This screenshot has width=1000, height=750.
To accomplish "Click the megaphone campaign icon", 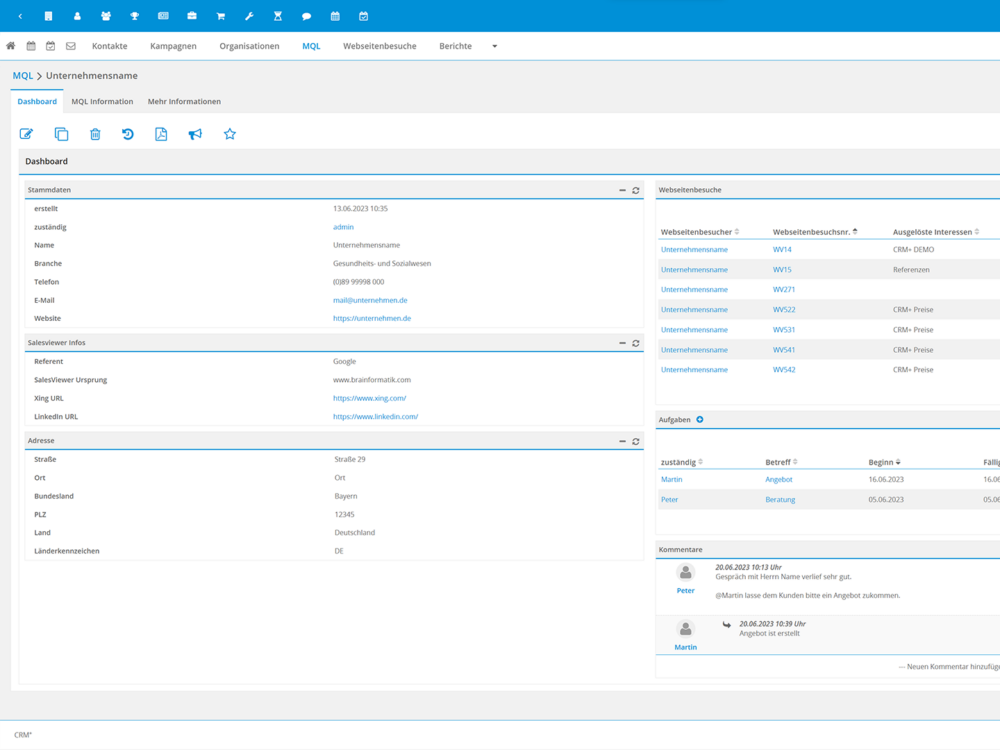I will coord(195,134).
